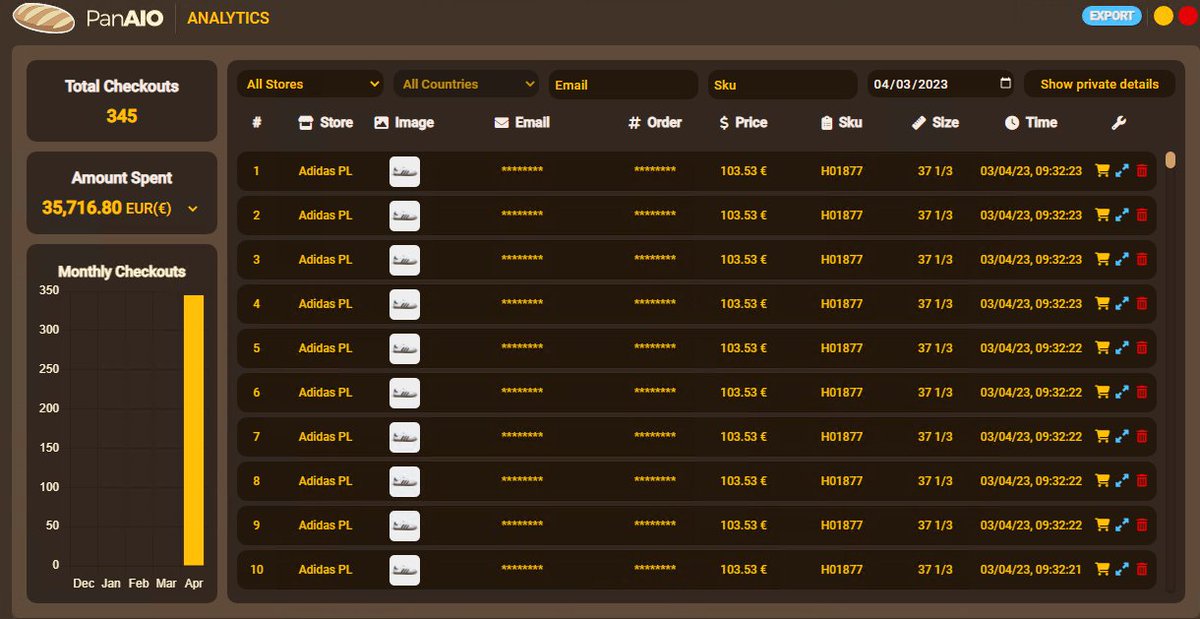Click Show private details button
1200x619 pixels.
(x=1099, y=84)
